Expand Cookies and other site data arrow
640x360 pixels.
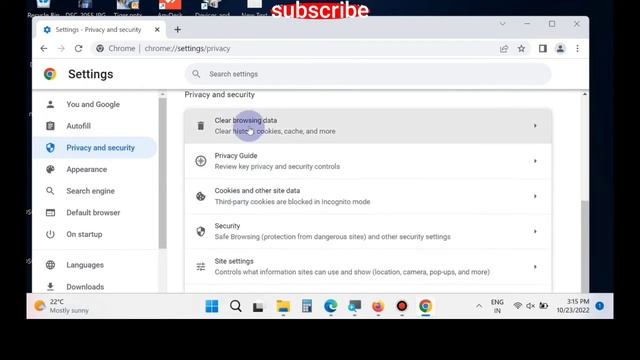[535, 196]
